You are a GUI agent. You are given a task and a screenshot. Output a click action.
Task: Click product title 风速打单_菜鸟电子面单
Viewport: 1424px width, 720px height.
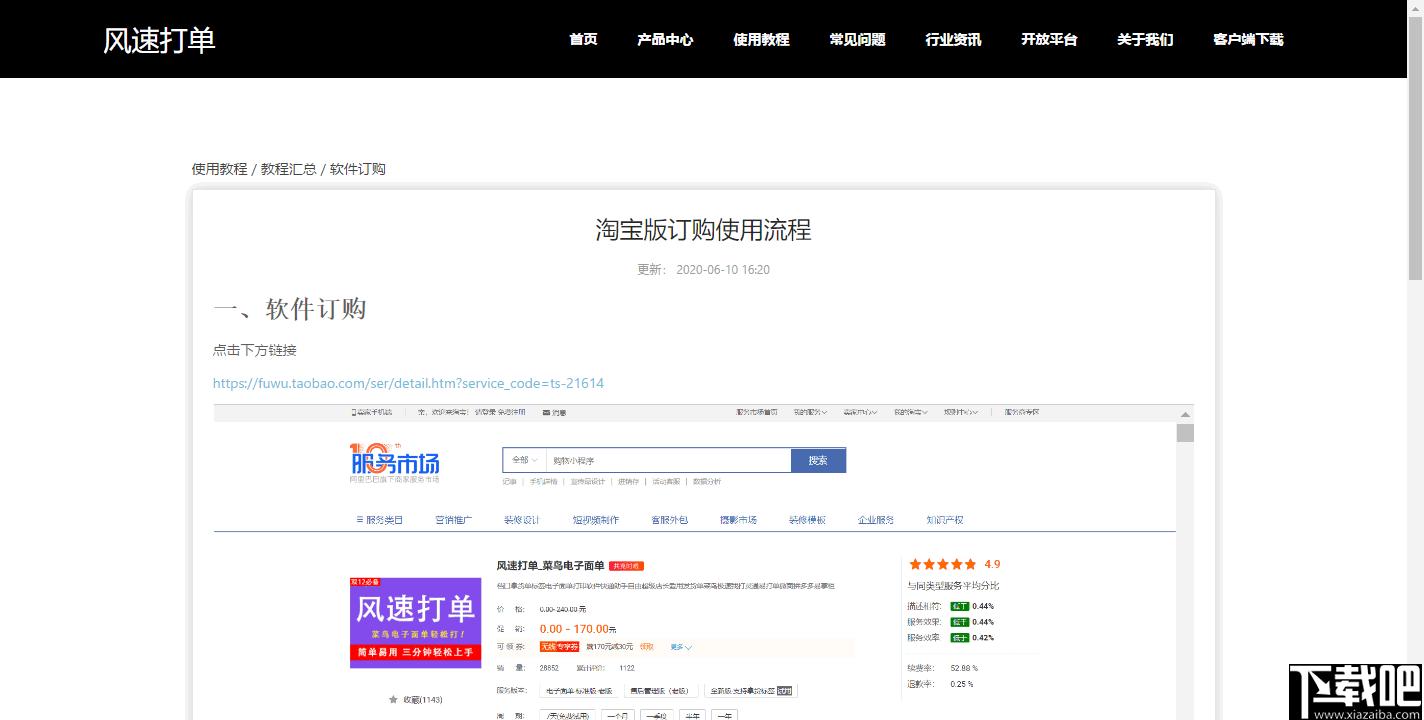550,566
